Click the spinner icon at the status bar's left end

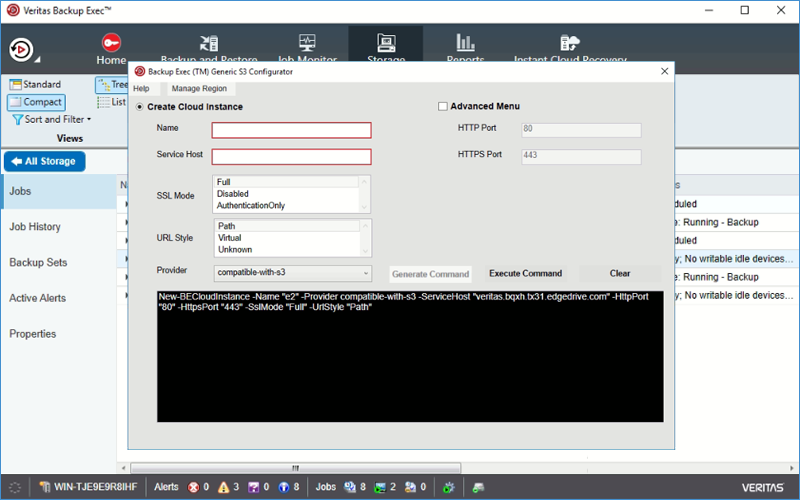(x=15, y=487)
